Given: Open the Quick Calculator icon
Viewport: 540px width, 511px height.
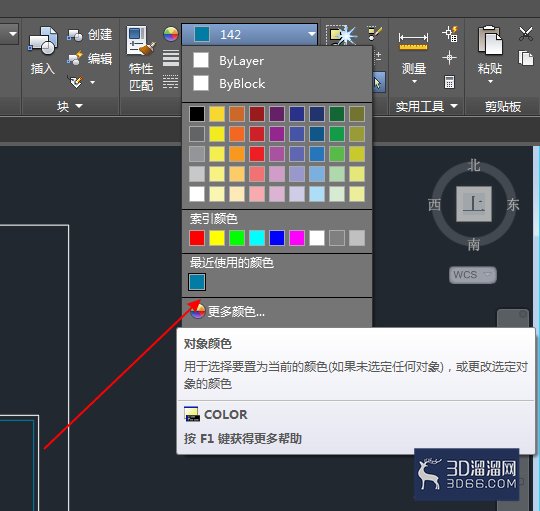Looking at the screenshot, I should click(449, 82).
